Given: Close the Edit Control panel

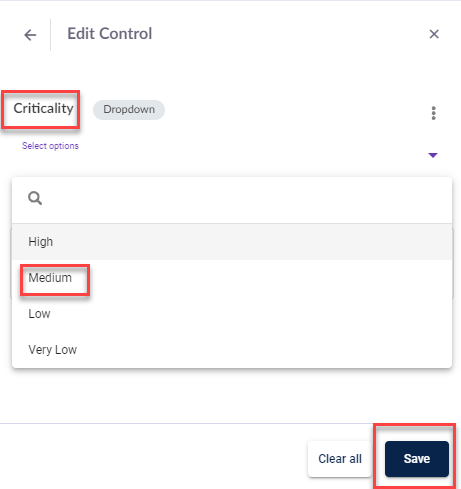Looking at the screenshot, I should (x=434, y=34).
